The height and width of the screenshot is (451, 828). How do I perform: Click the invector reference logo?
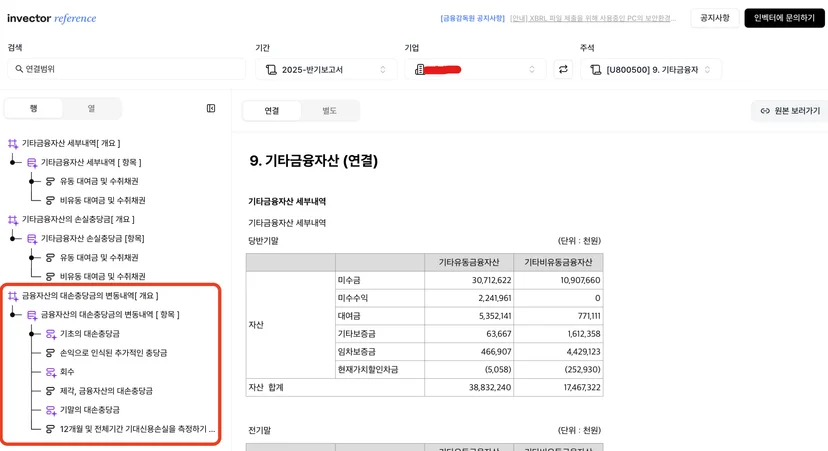52,18
